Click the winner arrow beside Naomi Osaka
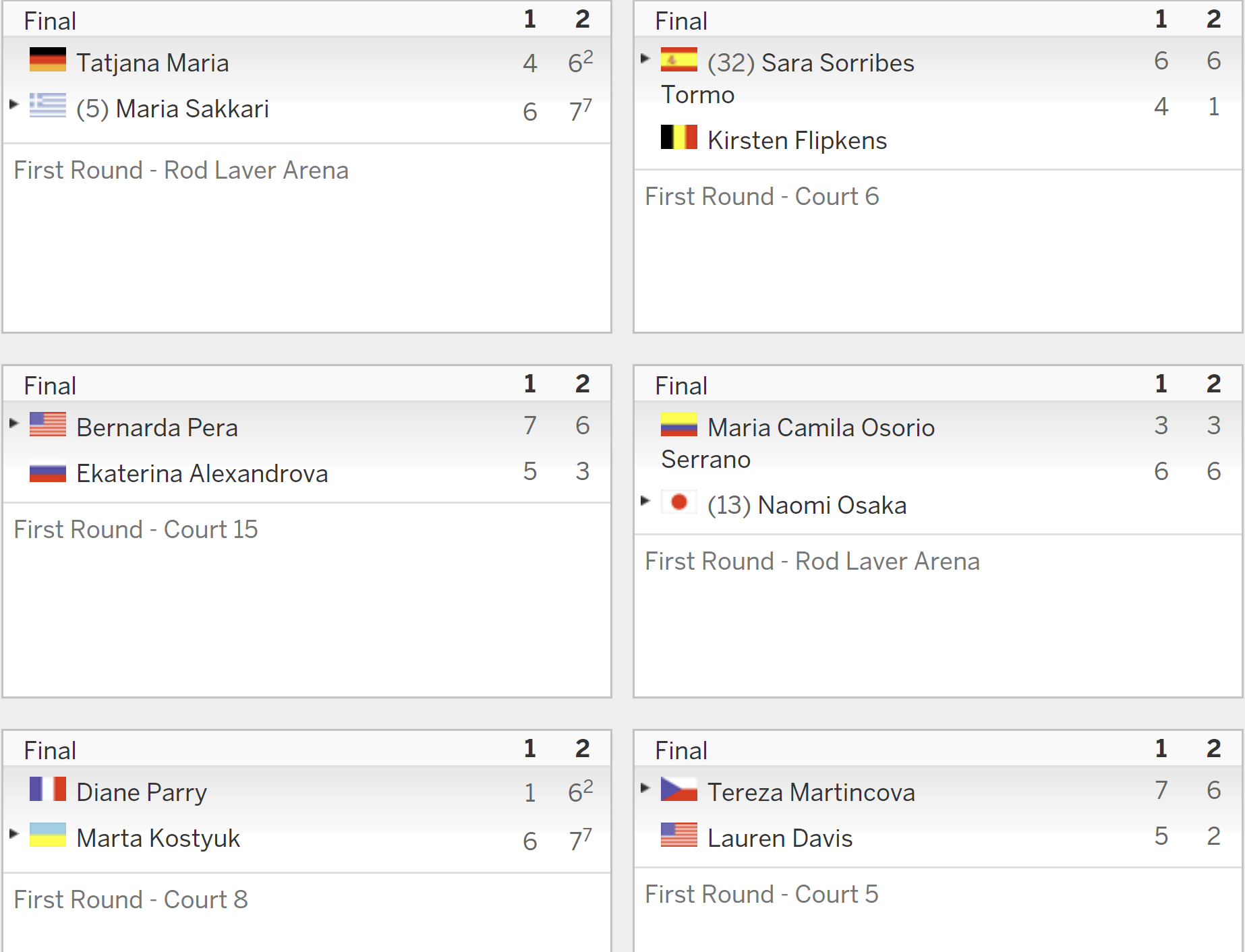The image size is (1245, 952). (x=645, y=500)
